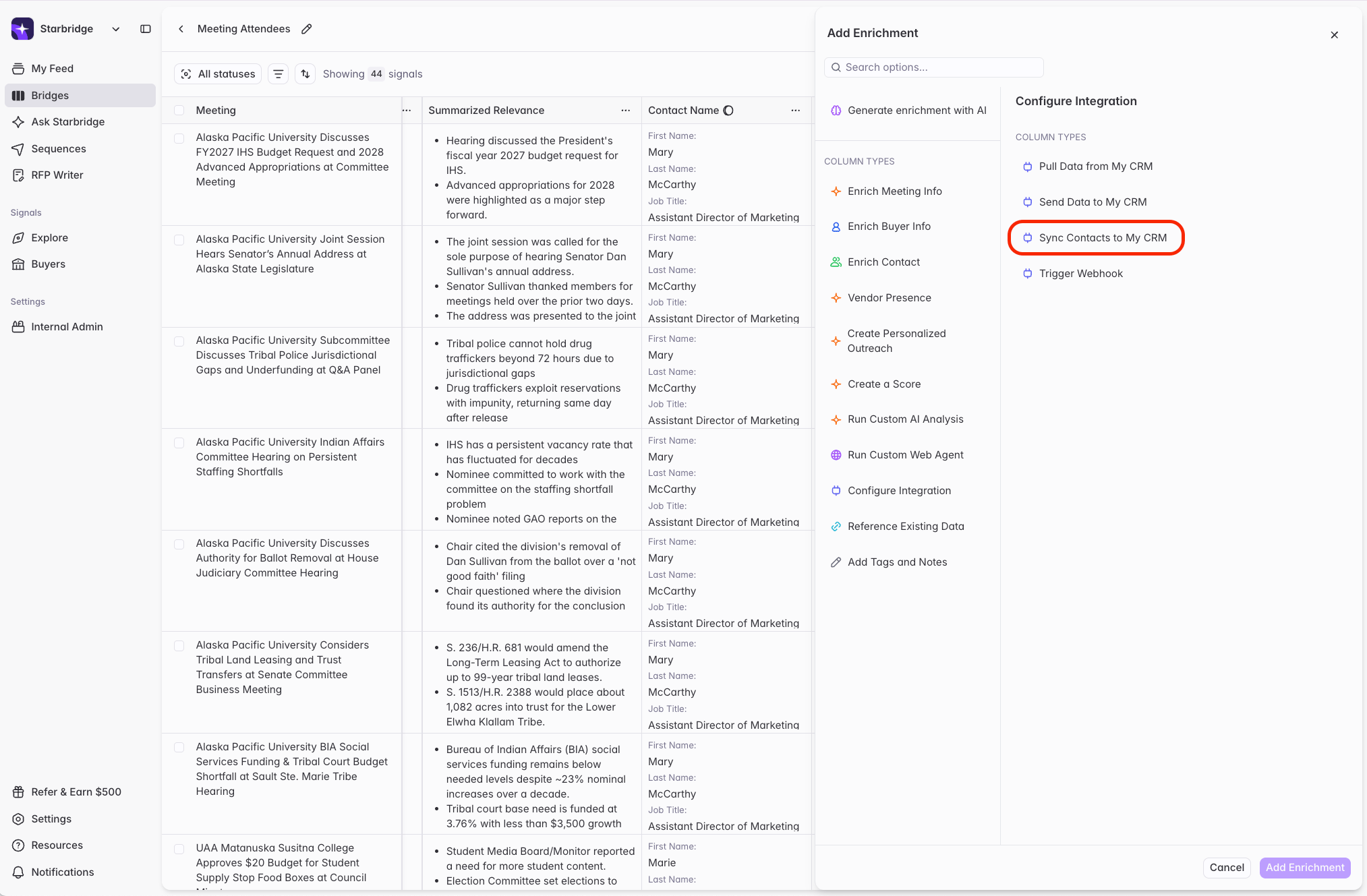
Task: Click the Summarized Relevance column header
Action: 486,111
